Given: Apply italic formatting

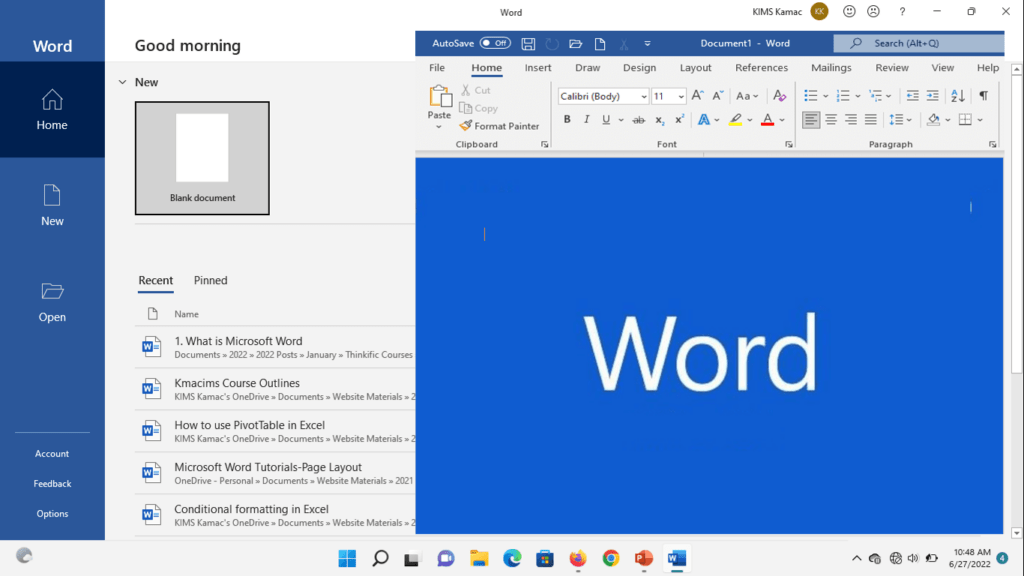Looking at the screenshot, I should pyautogui.click(x=585, y=119).
